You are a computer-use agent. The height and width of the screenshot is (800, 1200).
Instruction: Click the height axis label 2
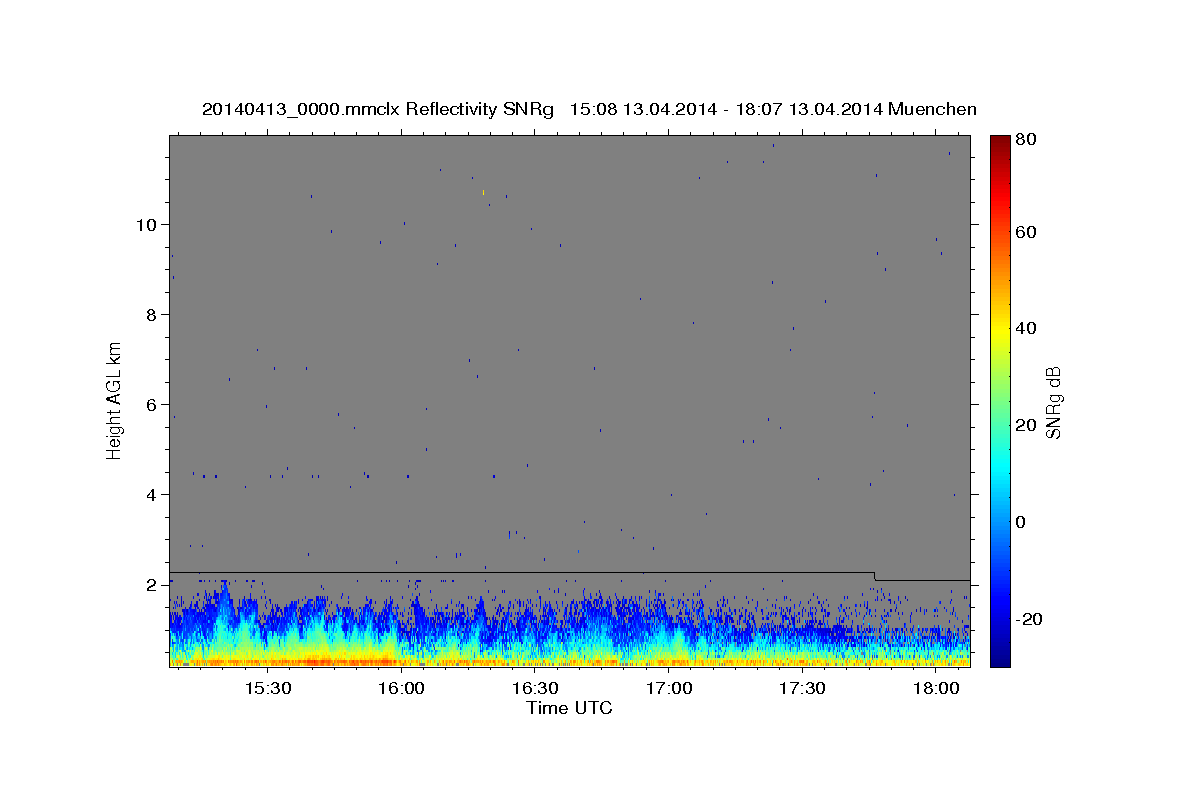[x=153, y=584]
